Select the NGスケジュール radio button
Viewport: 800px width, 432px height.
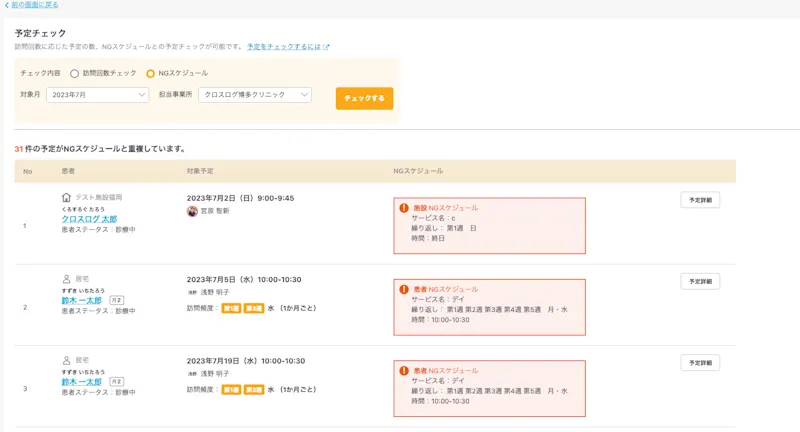(x=150, y=73)
